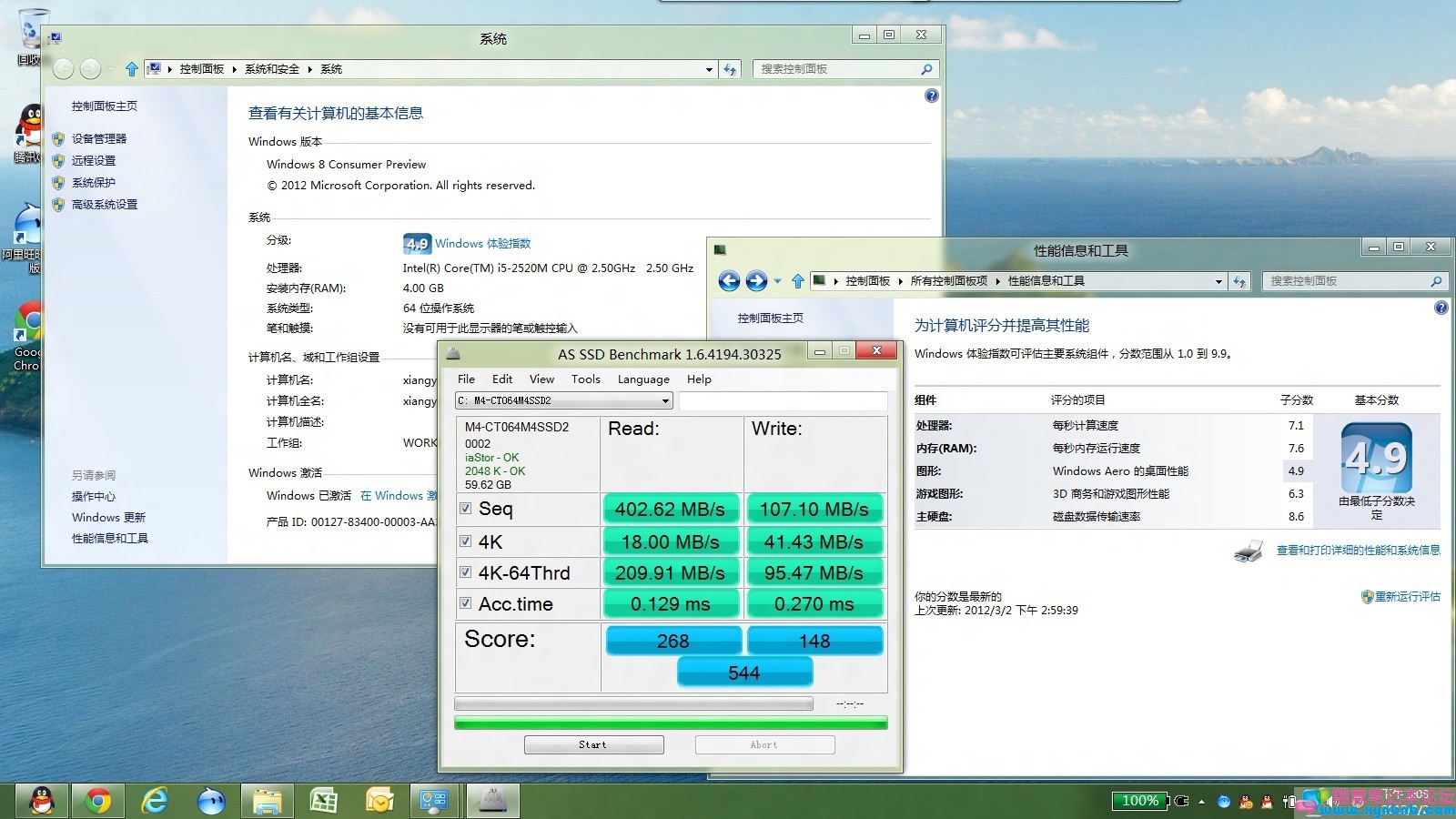Click the green benchmark progress bar
The height and width of the screenshot is (819, 1456).
coord(671,723)
